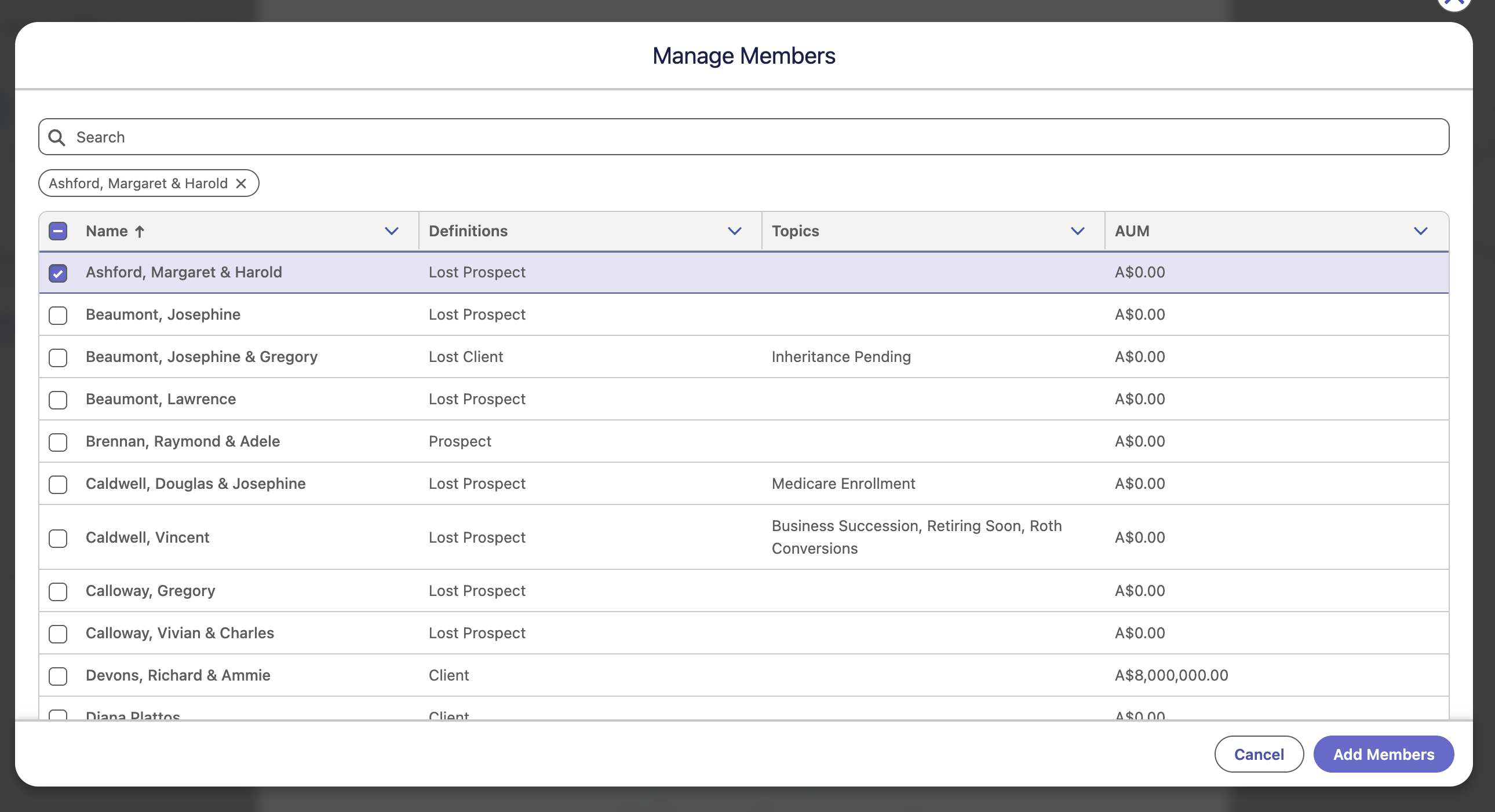
Task: Click the name Caldwell, Douglas & Josephine
Action: (196, 484)
